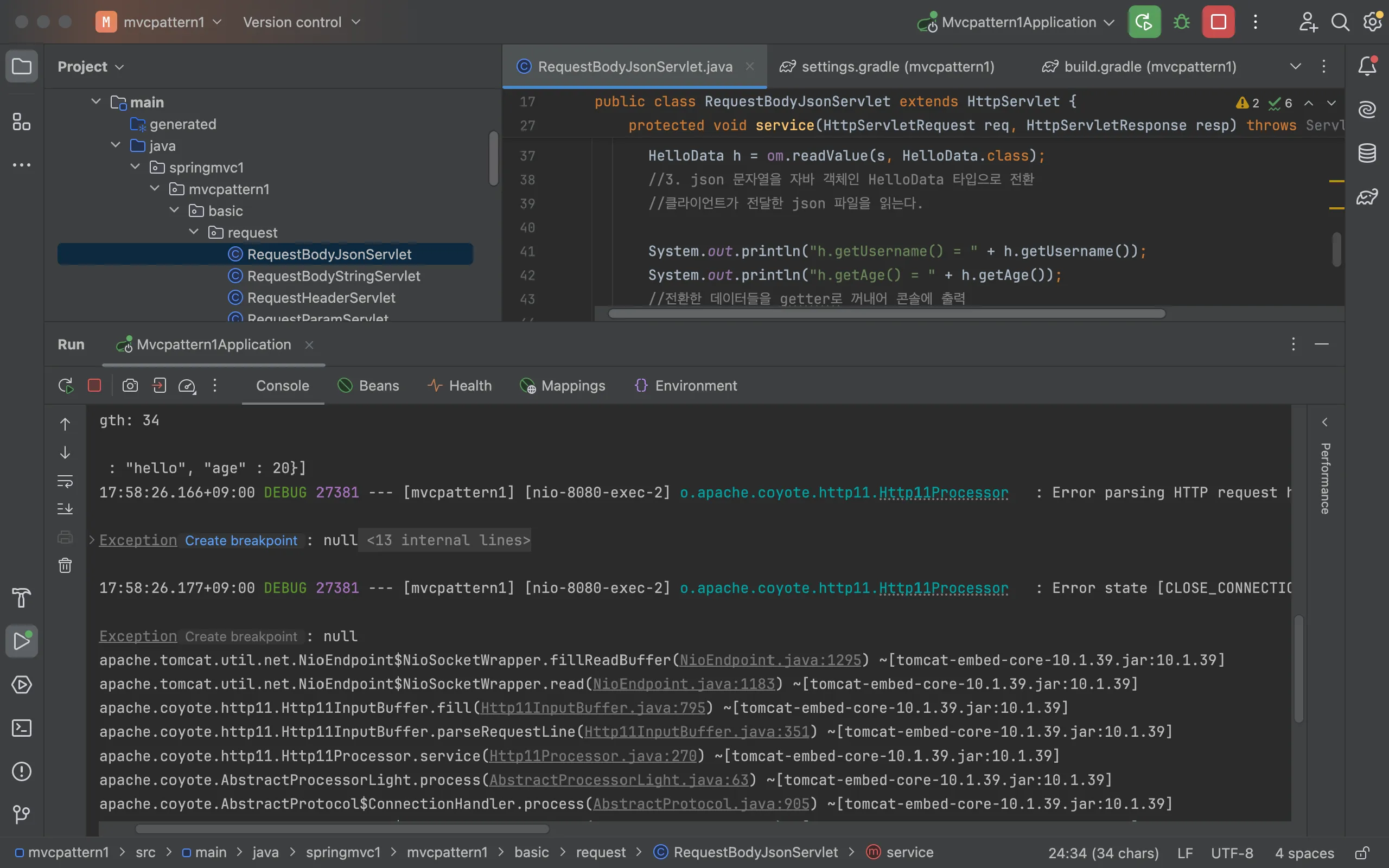
Task: Open the Structure tool window icon
Action: (22, 122)
